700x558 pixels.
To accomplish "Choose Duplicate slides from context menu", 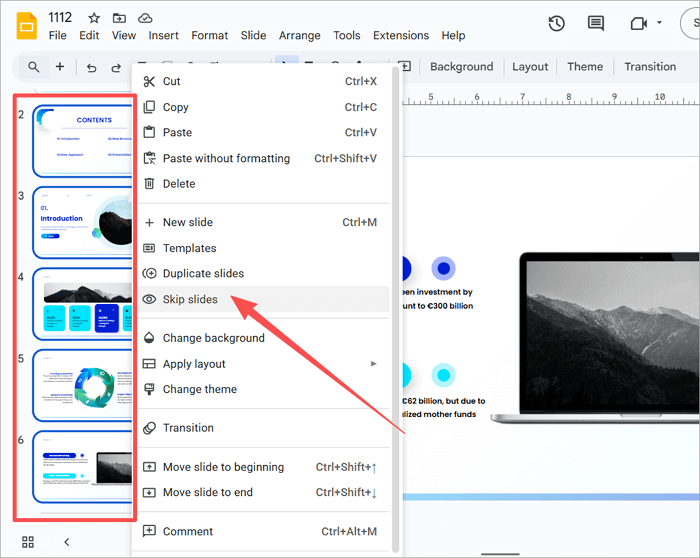I will click(x=203, y=273).
